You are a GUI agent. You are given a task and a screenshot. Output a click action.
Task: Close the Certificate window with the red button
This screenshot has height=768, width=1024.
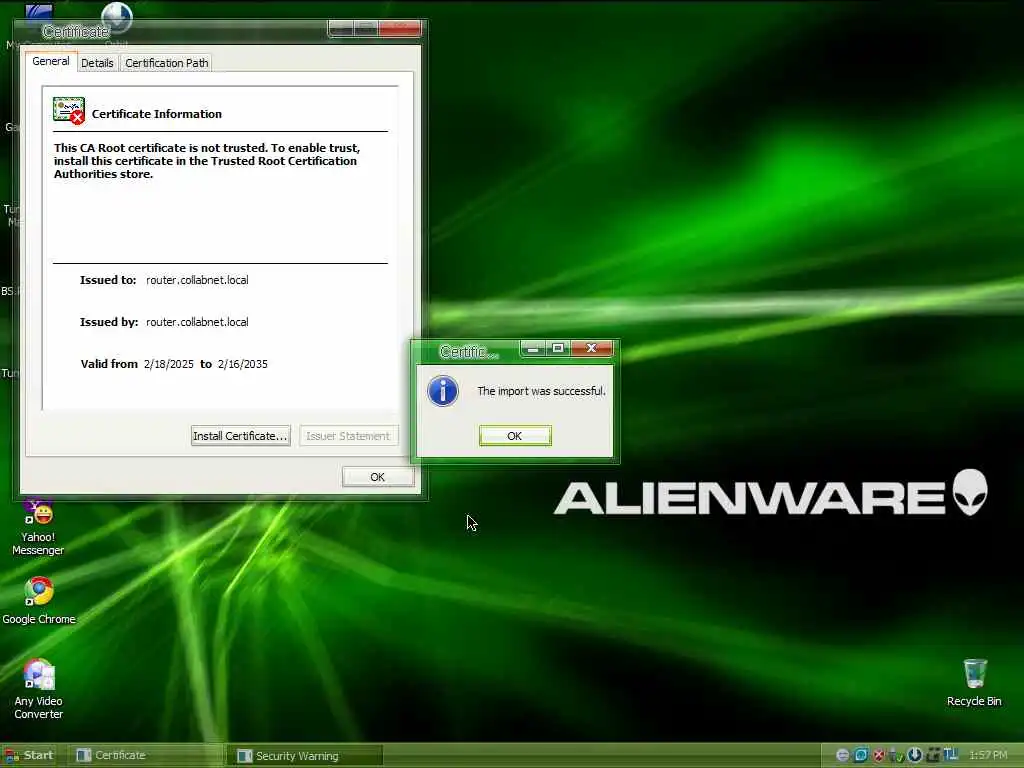click(400, 28)
